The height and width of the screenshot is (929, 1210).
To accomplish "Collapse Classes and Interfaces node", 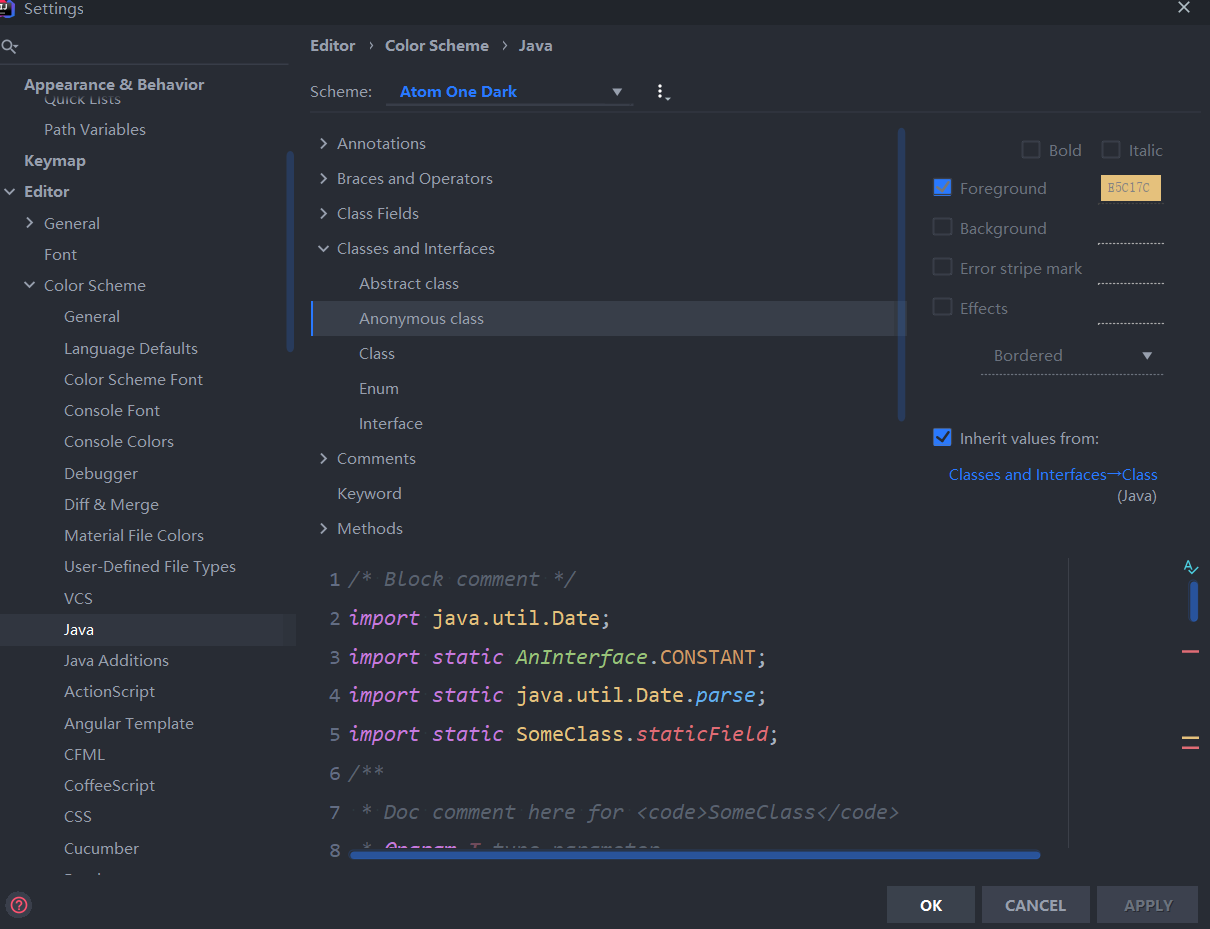I will click(x=324, y=249).
